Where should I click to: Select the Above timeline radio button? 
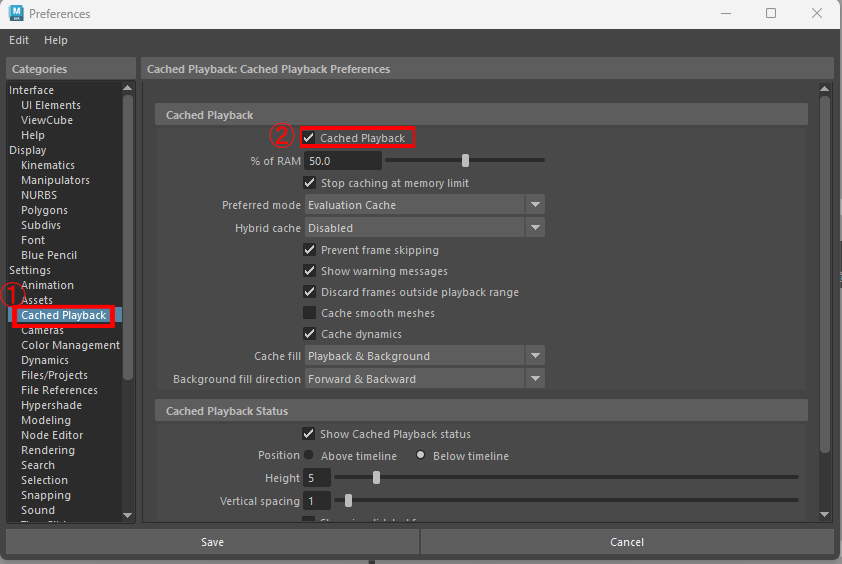(x=310, y=455)
